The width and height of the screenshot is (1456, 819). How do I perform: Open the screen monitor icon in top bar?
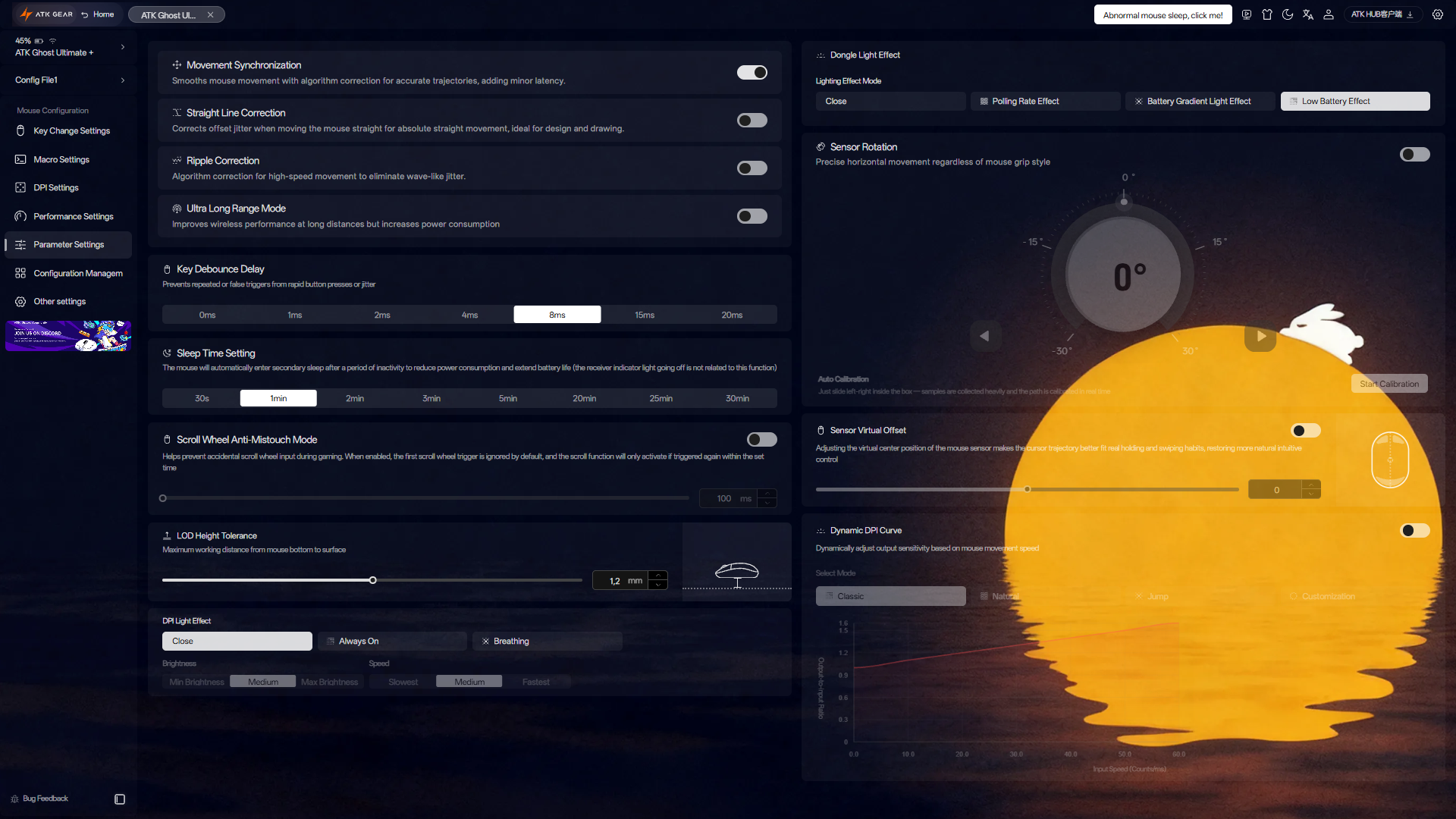(x=1247, y=14)
